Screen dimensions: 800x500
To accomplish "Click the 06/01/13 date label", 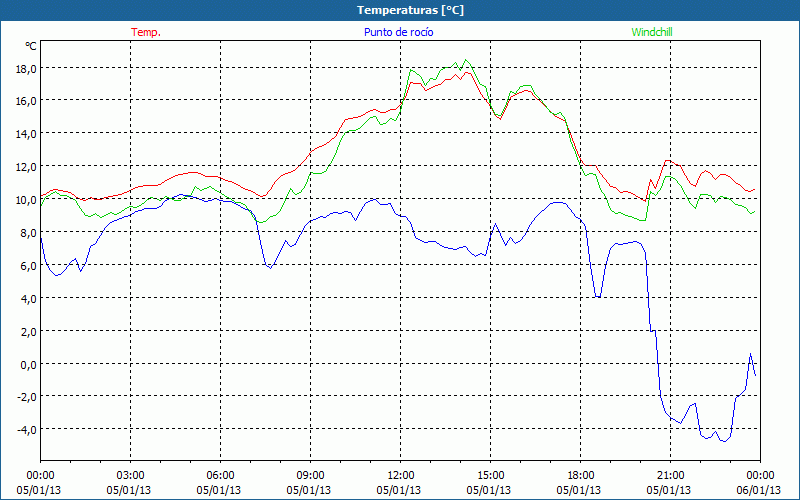I will tap(760, 490).
